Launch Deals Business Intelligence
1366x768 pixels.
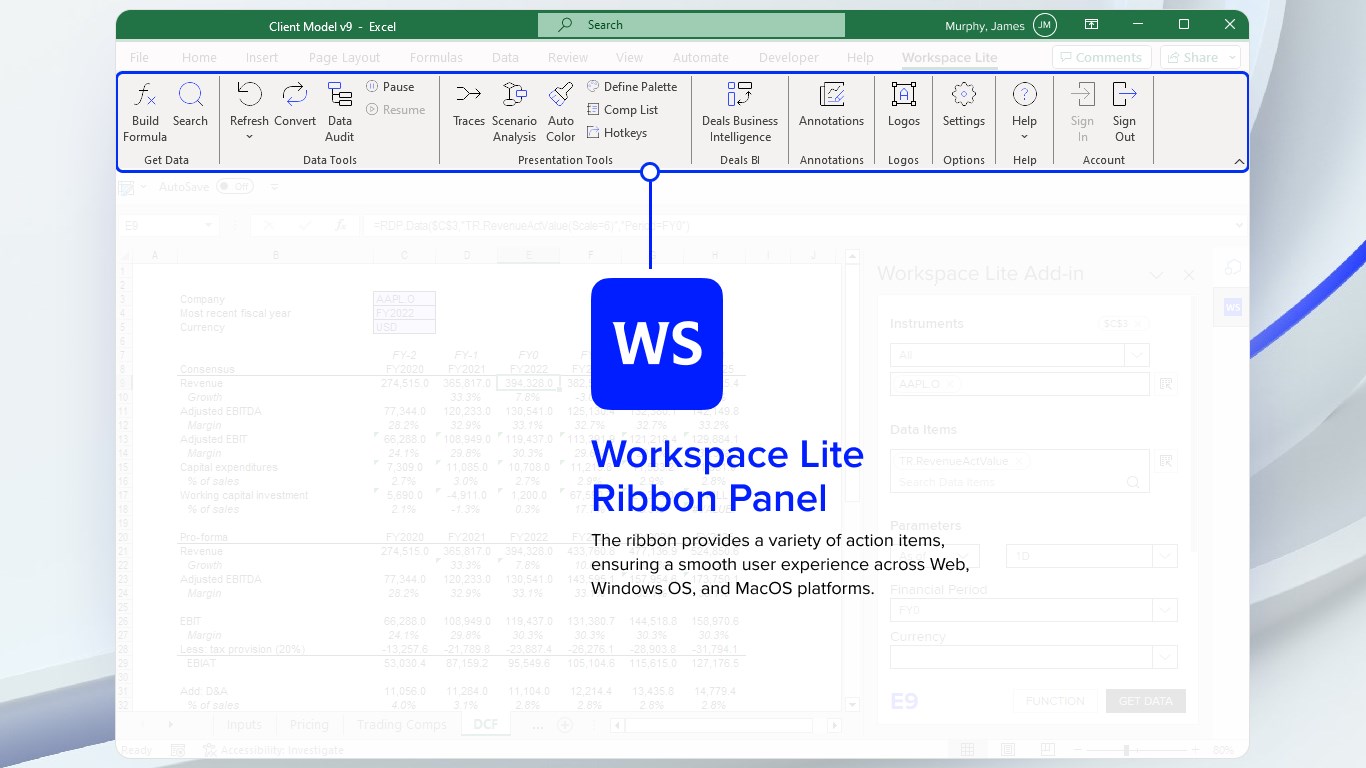pyautogui.click(x=740, y=111)
